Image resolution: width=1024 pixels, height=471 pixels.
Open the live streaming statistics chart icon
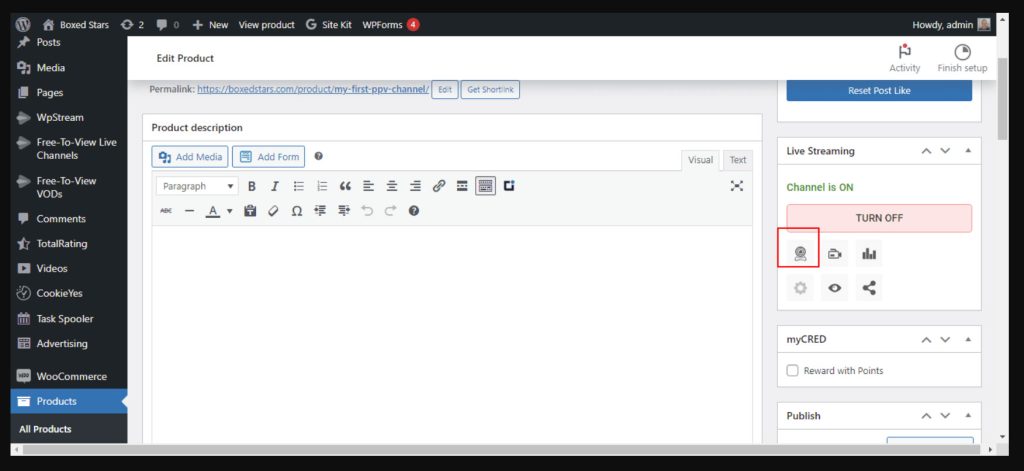click(x=869, y=254)
